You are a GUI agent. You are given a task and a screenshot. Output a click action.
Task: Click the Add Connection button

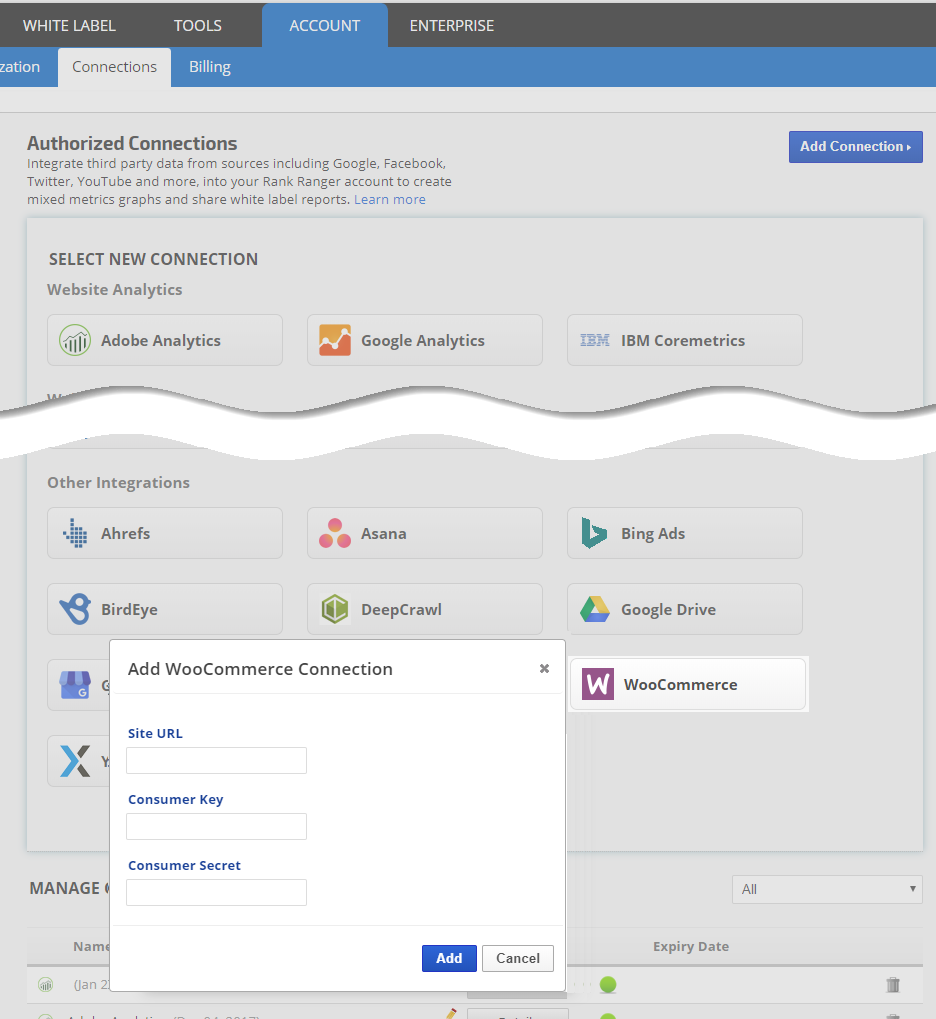pos(855,147)
